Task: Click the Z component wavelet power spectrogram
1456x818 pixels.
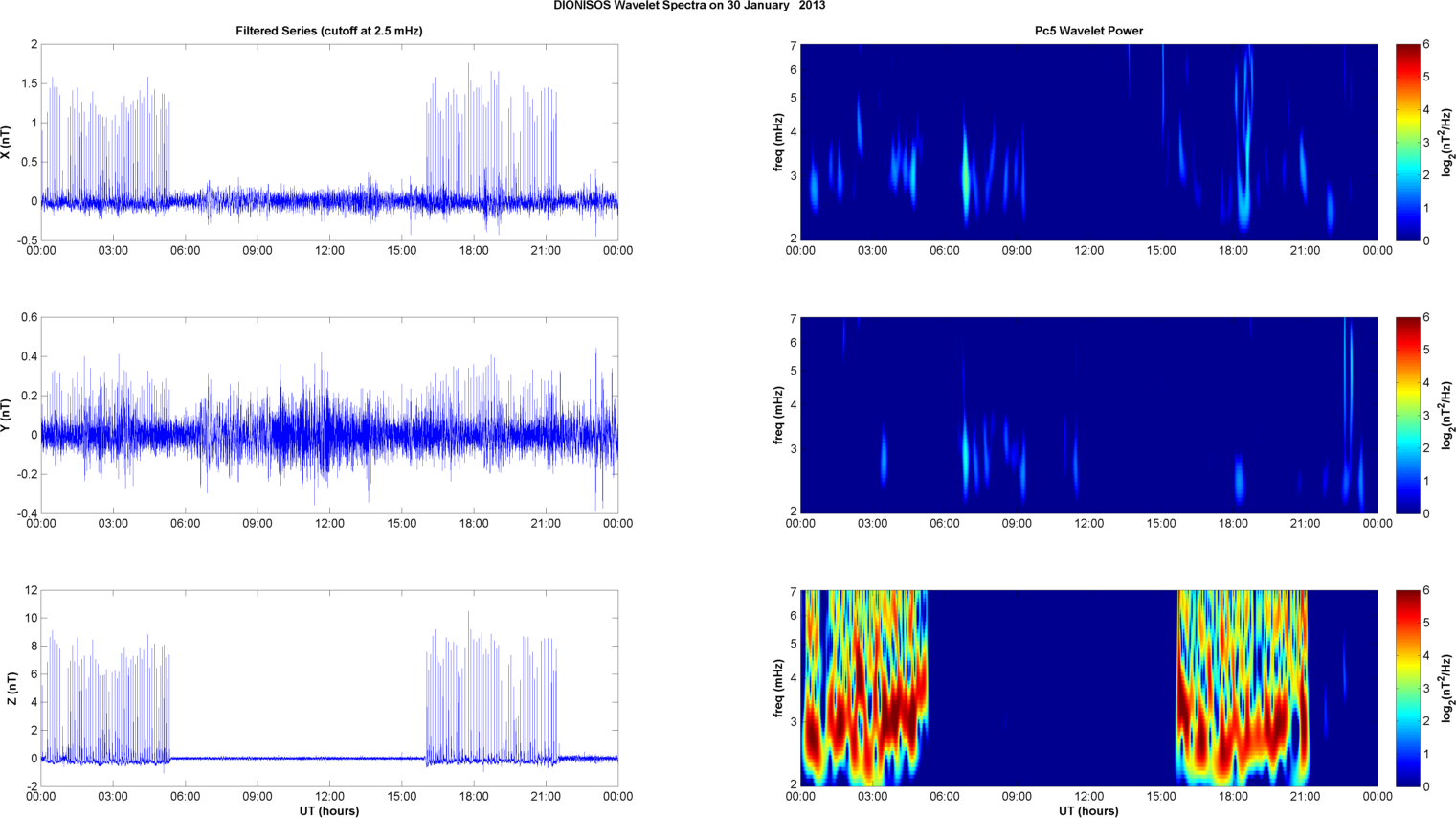Action: click(1089, 689)
